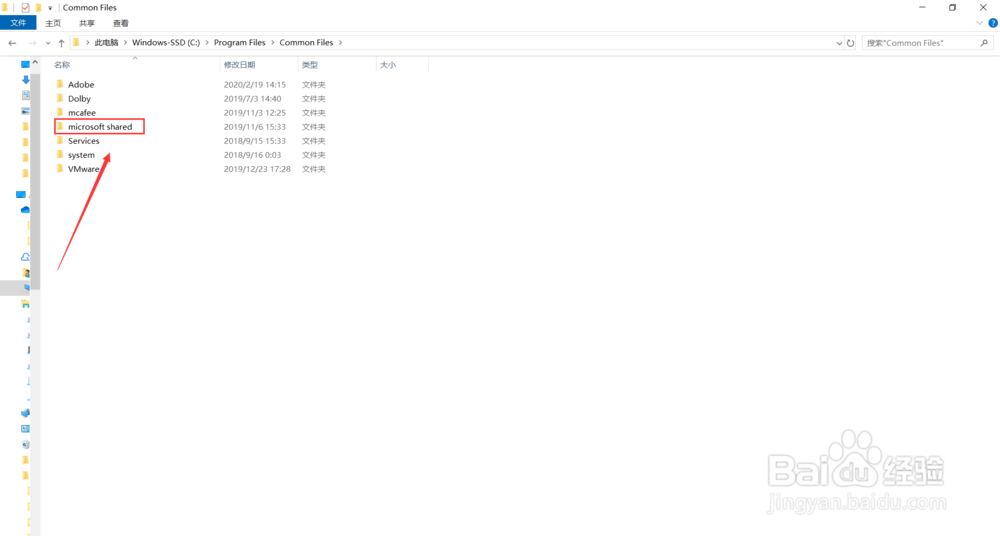The height and width of the screenshot is (536, 1000).
Task: Open Pictures icon in navigation pane
Action: pos(26,111)
